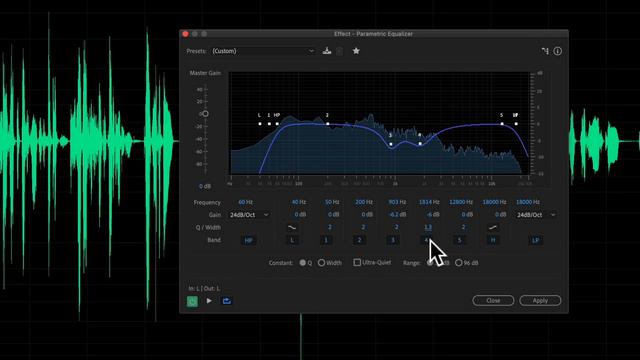Image resolution: width=640 pixels, height=360 pixels.
Task: Select the L control point on the graph
Action: 260,124
